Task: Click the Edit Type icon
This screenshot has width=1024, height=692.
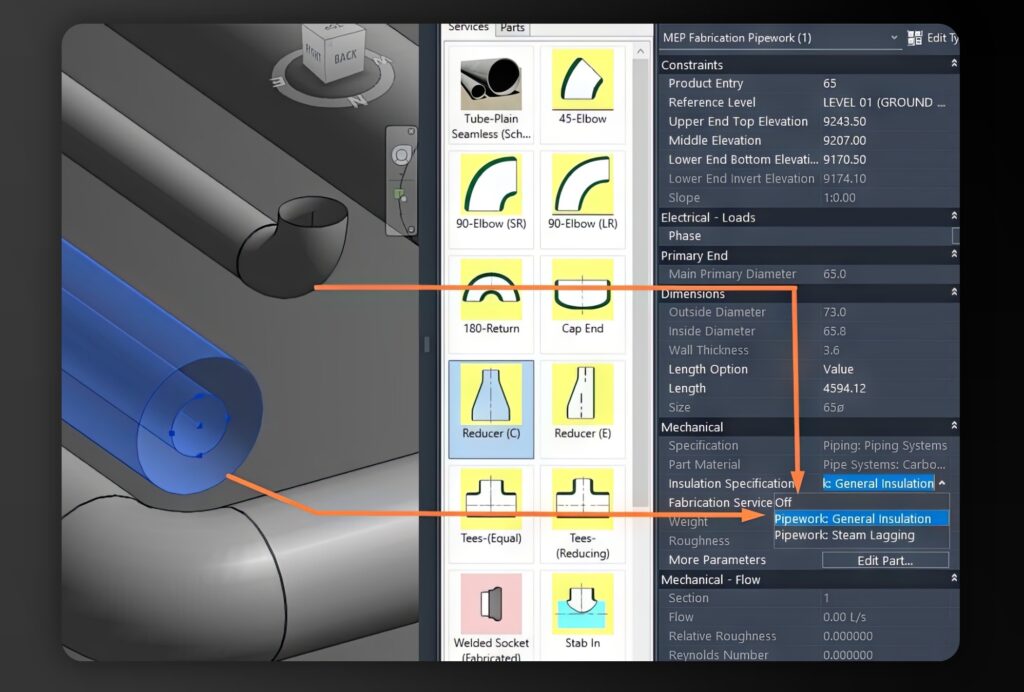Action: click(915, 38)
